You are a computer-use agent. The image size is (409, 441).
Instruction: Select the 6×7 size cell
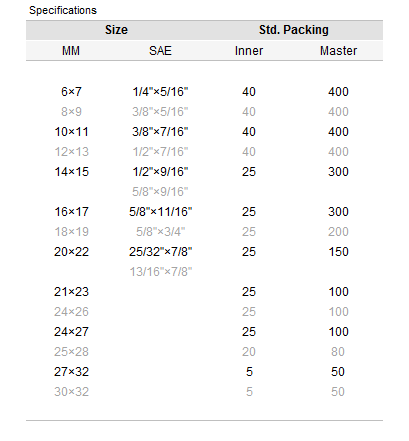71,92
